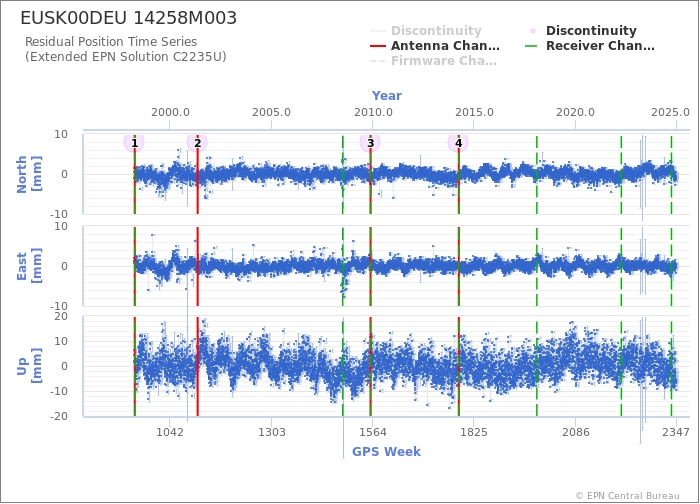The width and height of the screenshot is (700, 504).
Task: Toggle the Receiver Change legend entry
Action: coord(590,46)
